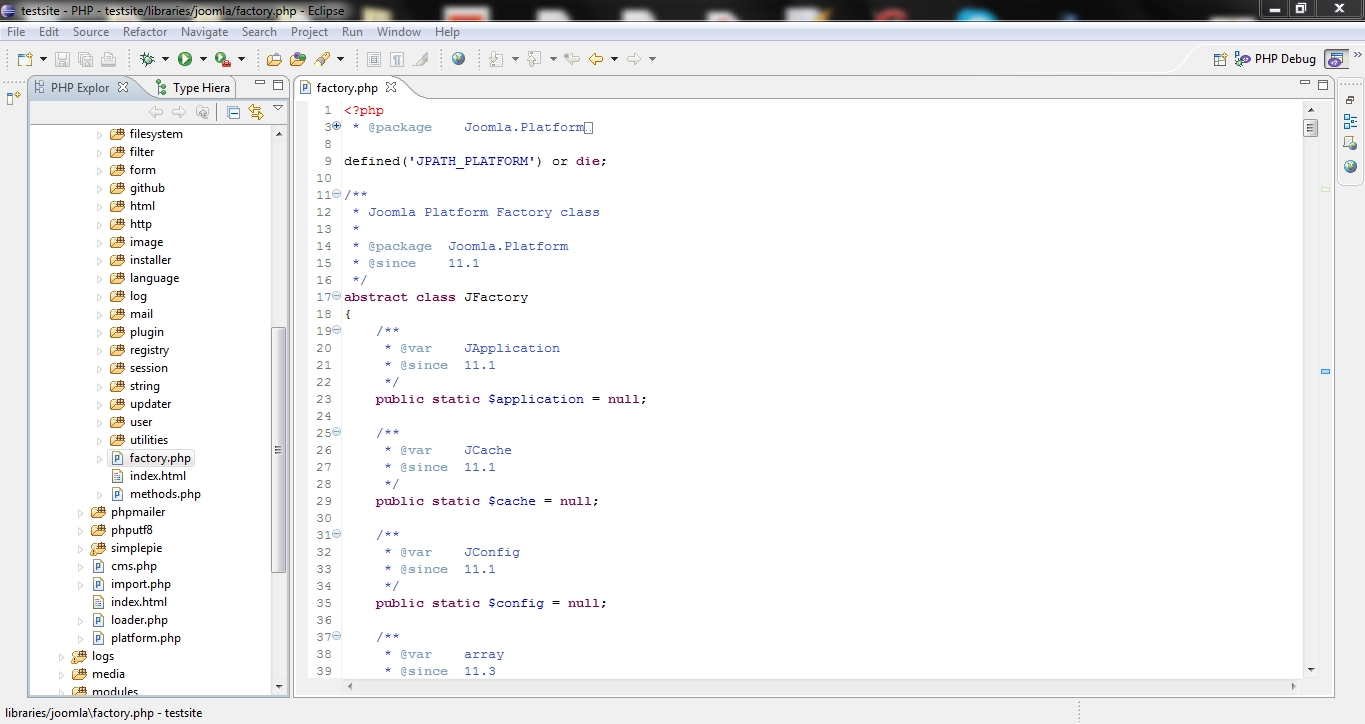Open the File menu

pos(16,32)
